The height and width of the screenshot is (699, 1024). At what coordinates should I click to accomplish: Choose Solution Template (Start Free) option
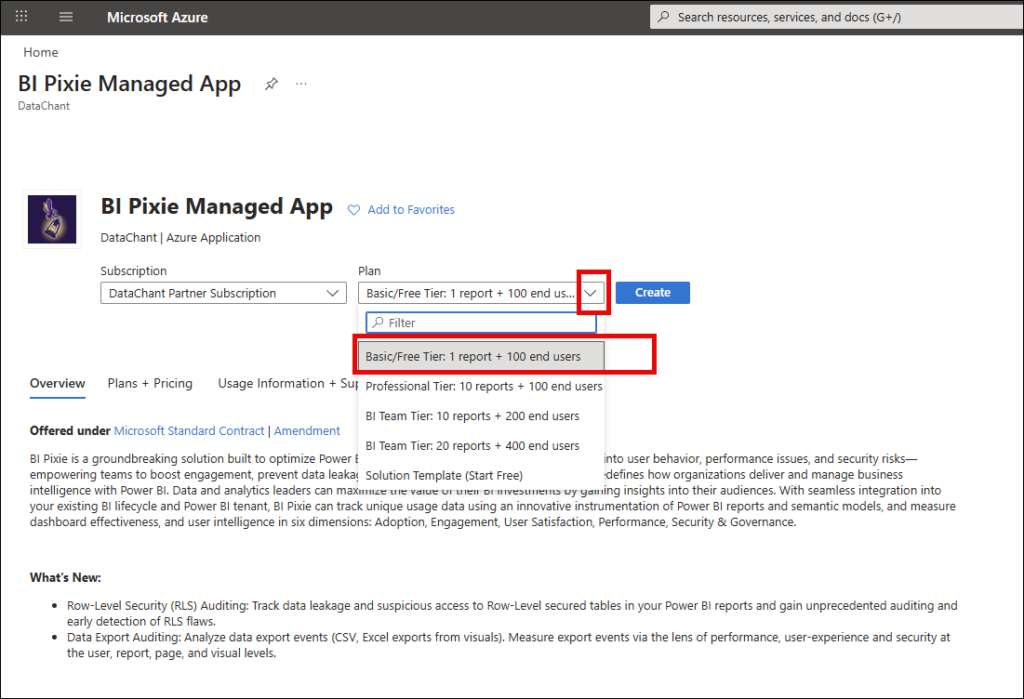pos(444,475)
